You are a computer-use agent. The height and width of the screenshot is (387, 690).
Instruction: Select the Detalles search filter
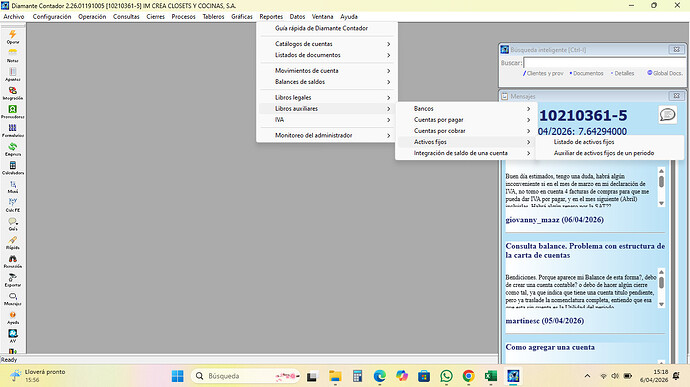coord(623,74)
